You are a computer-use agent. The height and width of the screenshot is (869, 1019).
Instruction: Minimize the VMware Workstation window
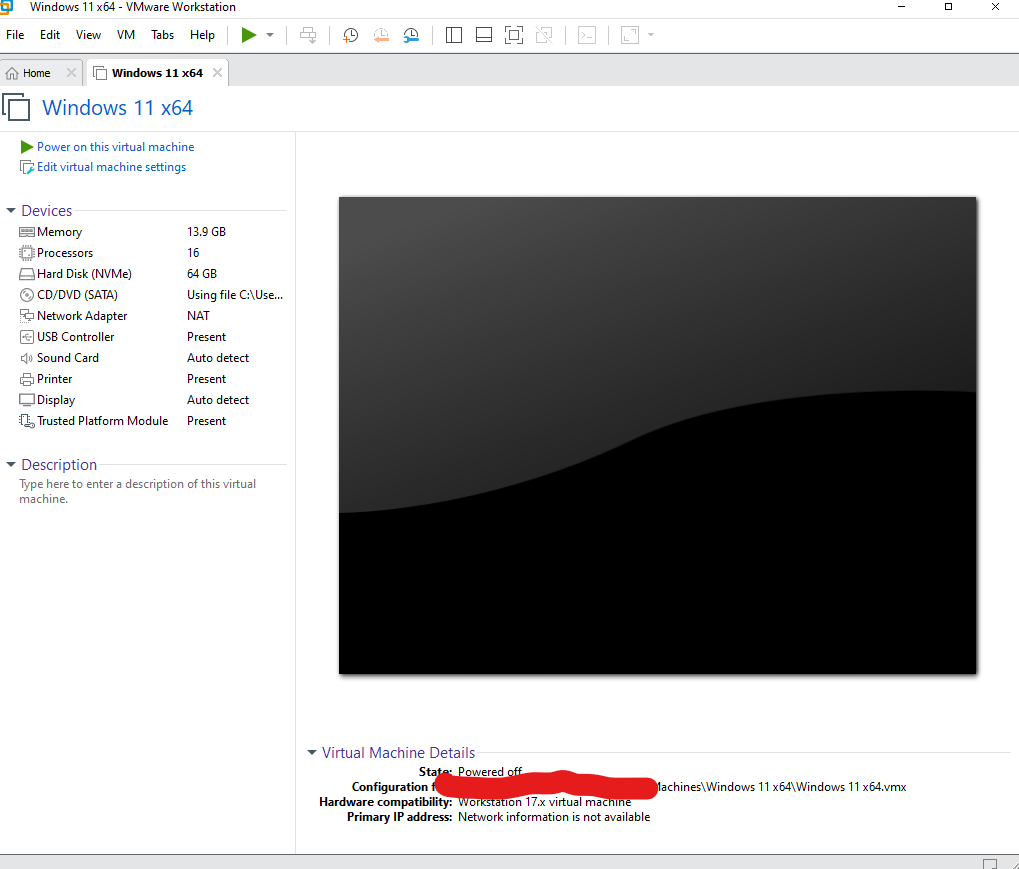point(901,6)
